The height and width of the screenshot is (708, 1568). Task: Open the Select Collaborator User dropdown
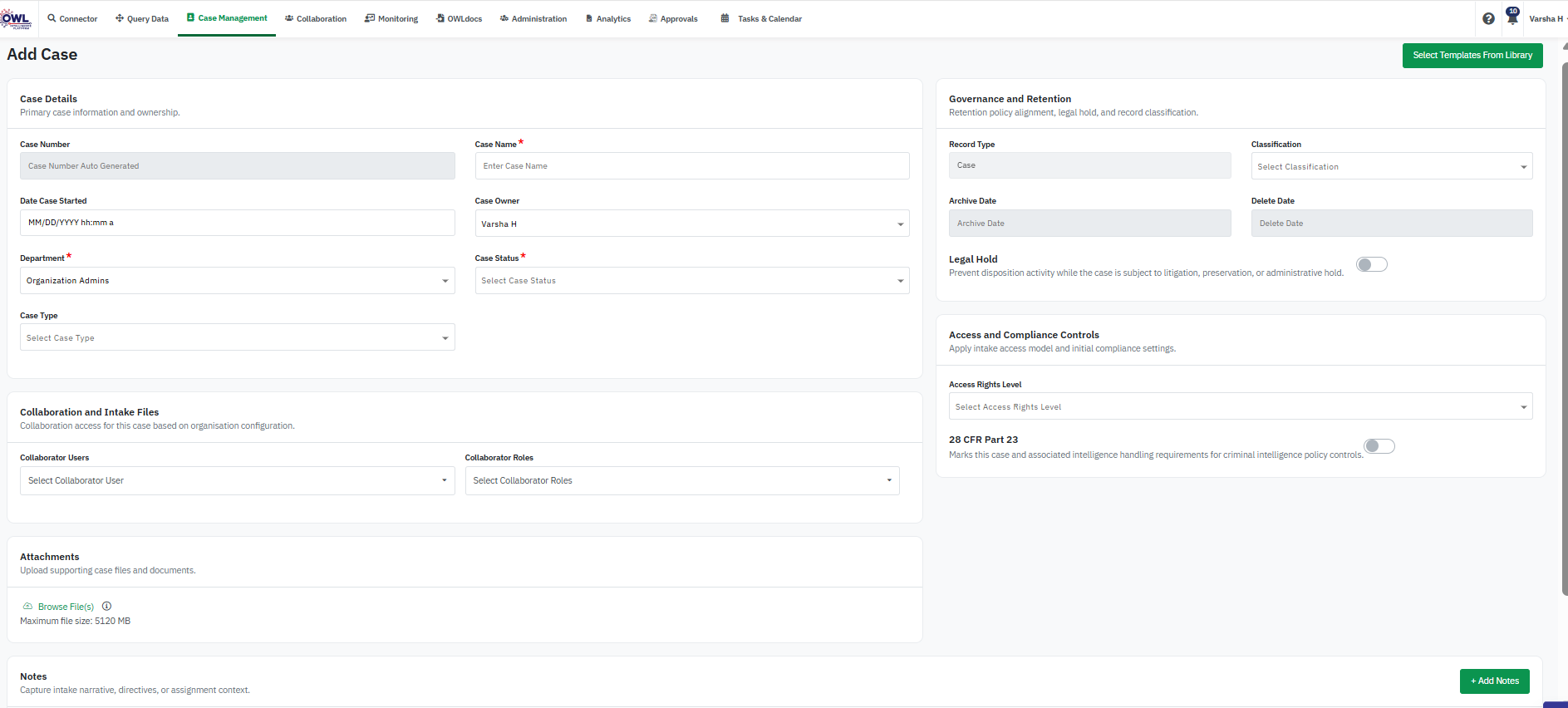tap(238, 480)
